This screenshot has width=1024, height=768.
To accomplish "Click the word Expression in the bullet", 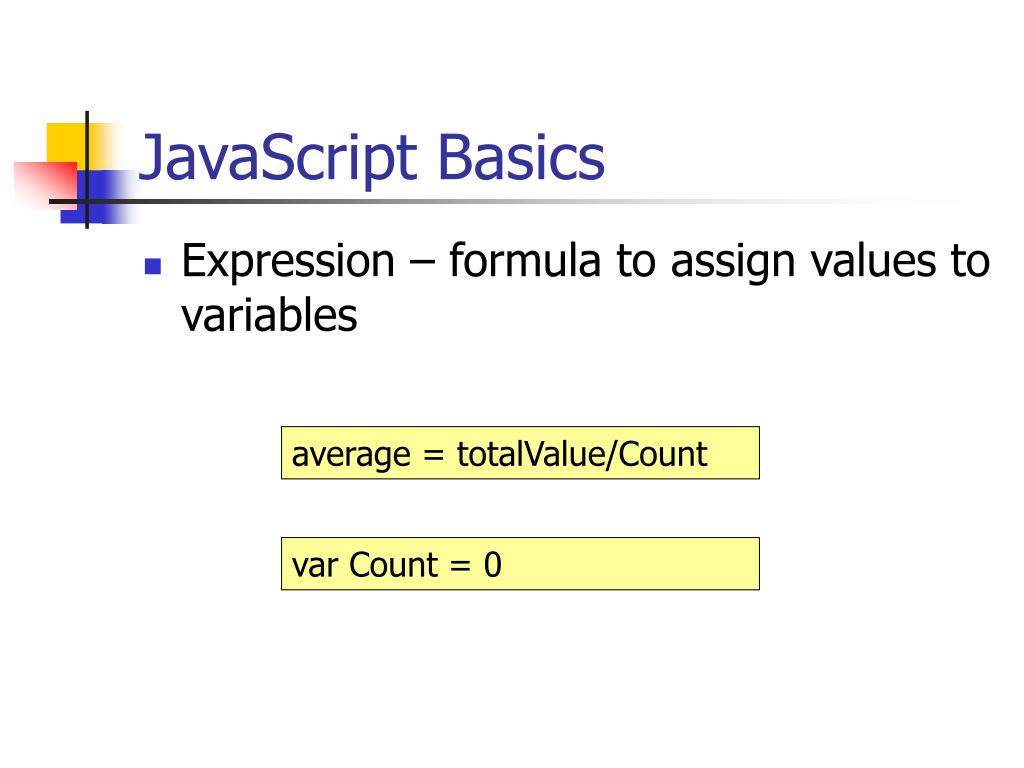I will (288, 263).
